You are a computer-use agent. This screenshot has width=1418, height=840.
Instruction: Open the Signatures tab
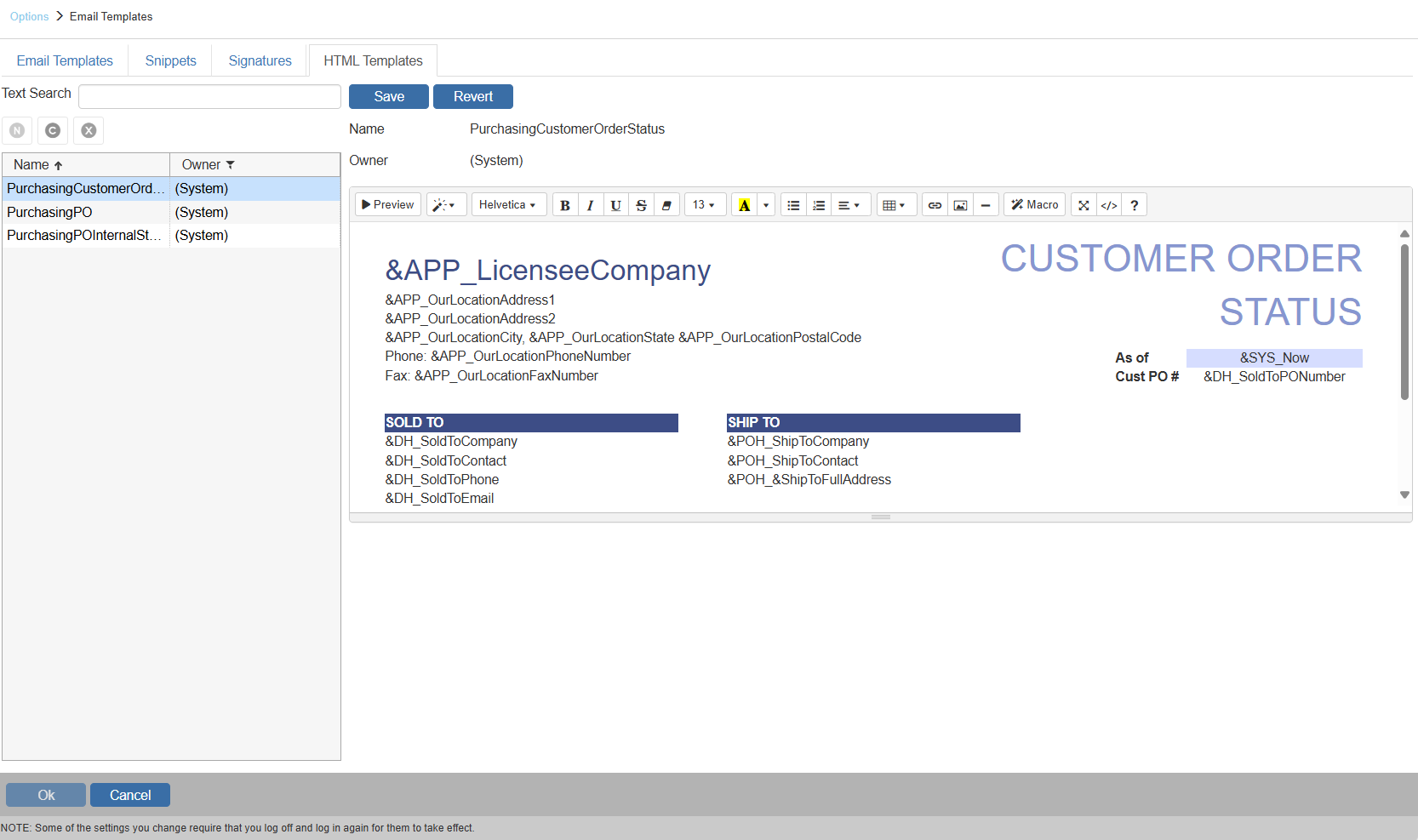pos(260,60)
